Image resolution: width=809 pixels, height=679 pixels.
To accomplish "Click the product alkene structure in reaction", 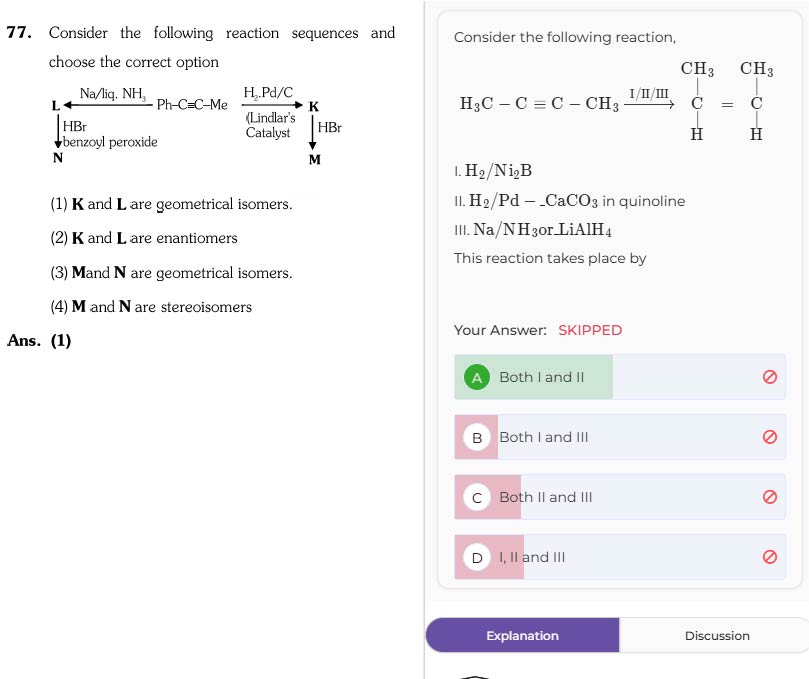I will point(726,101).
